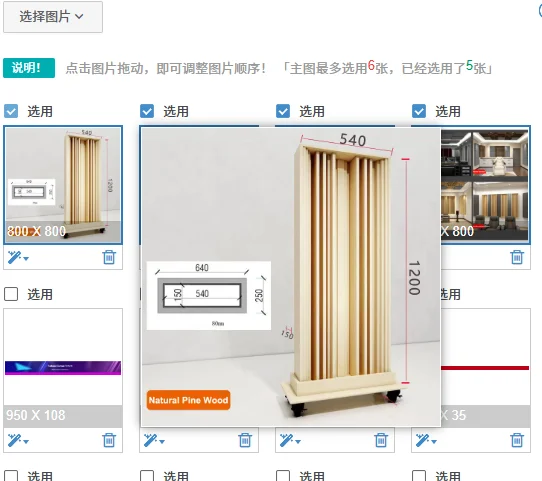Viewport: 542px width, 481px height.
Task: Check the fourth 选用 box in the bottom row
Action: click(419, 475)
